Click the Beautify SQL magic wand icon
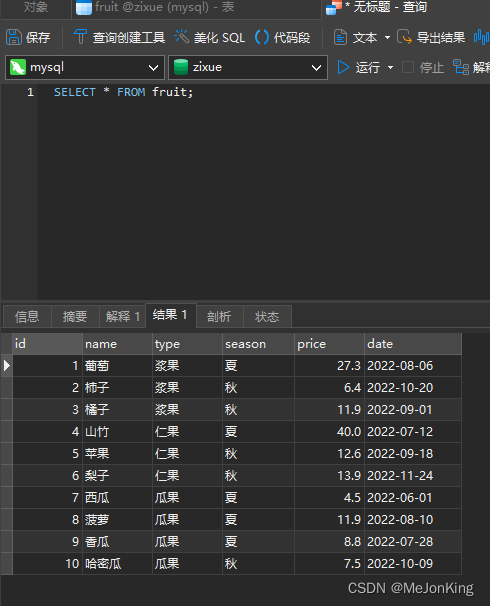 pos(181,37)
